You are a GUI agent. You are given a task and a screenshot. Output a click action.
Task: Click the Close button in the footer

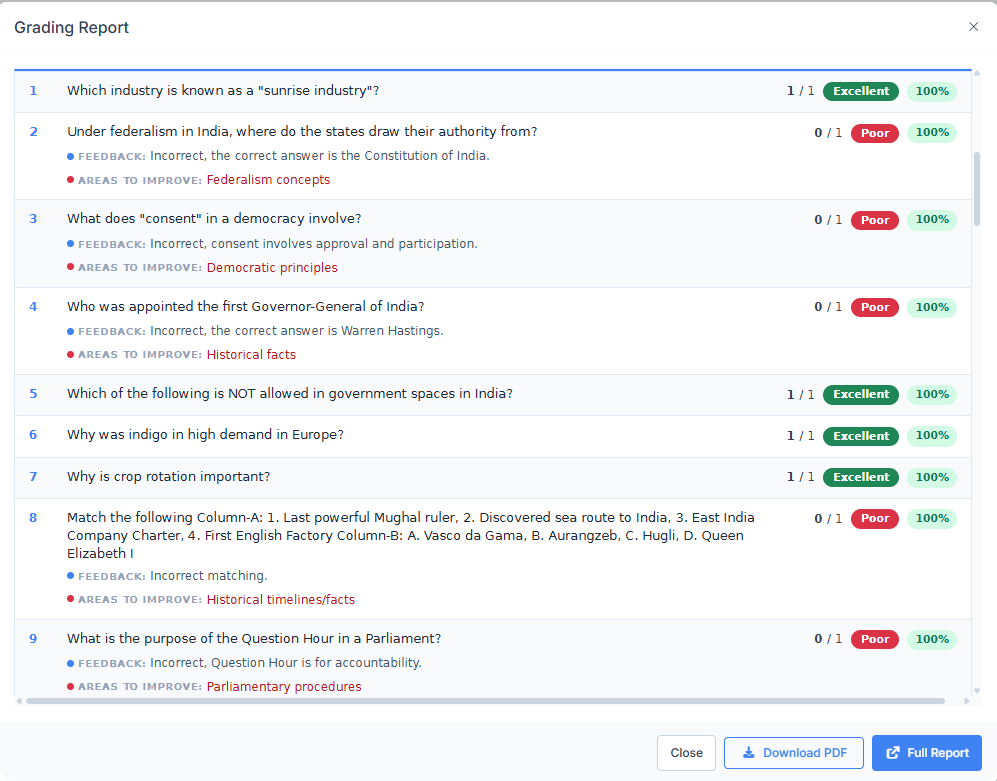coord(686,753)
